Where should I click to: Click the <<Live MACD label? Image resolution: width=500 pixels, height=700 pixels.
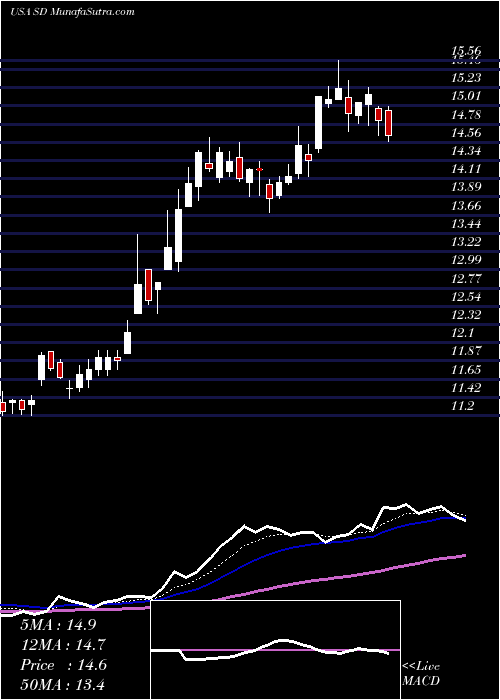click(421, 673)
